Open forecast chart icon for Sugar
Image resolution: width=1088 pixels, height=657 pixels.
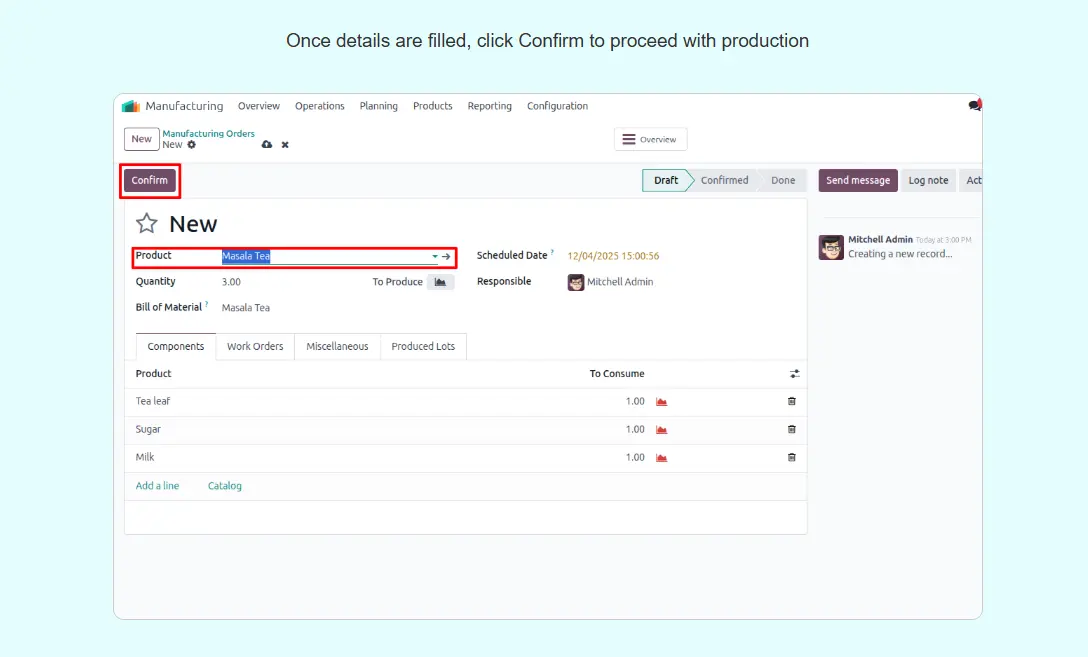(x=661, y=429)
